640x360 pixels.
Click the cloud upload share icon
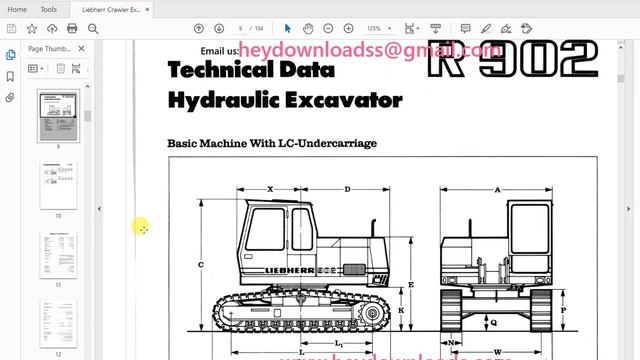[x=52, y=29]
